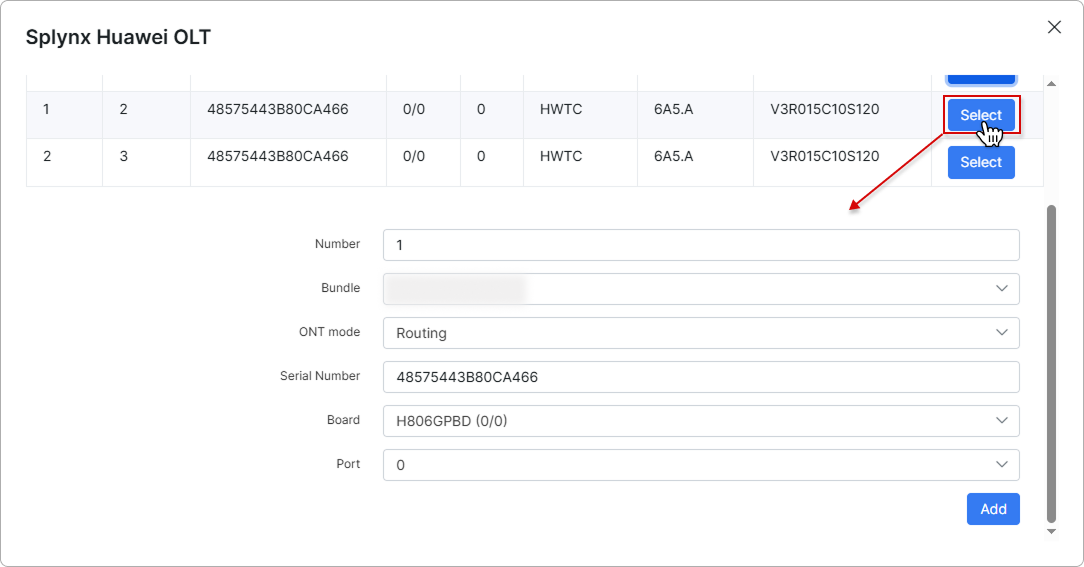The height and width of the screenshot is (567, 1084).
Task: Click the ONT mode label
Action: (329, 332)
